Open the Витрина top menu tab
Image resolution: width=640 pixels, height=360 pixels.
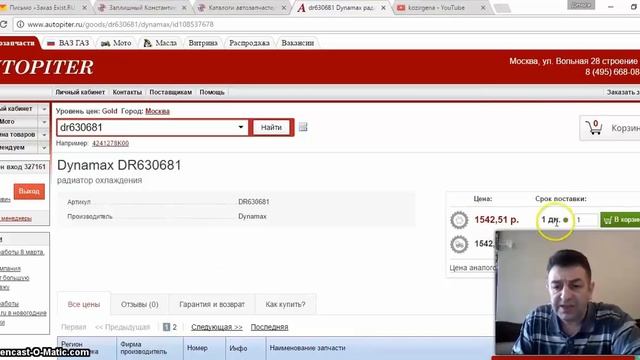(x=203, y=43)
